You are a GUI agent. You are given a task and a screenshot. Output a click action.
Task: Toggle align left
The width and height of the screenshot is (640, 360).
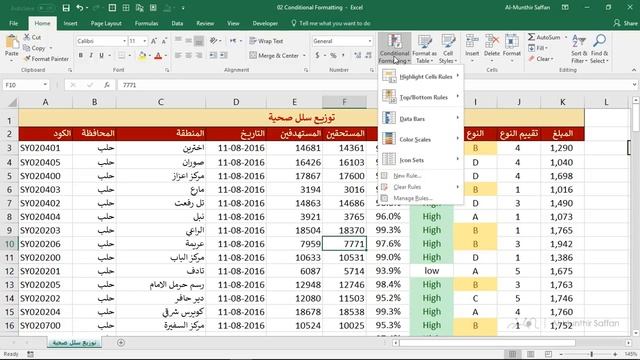[x=178, y=56]
